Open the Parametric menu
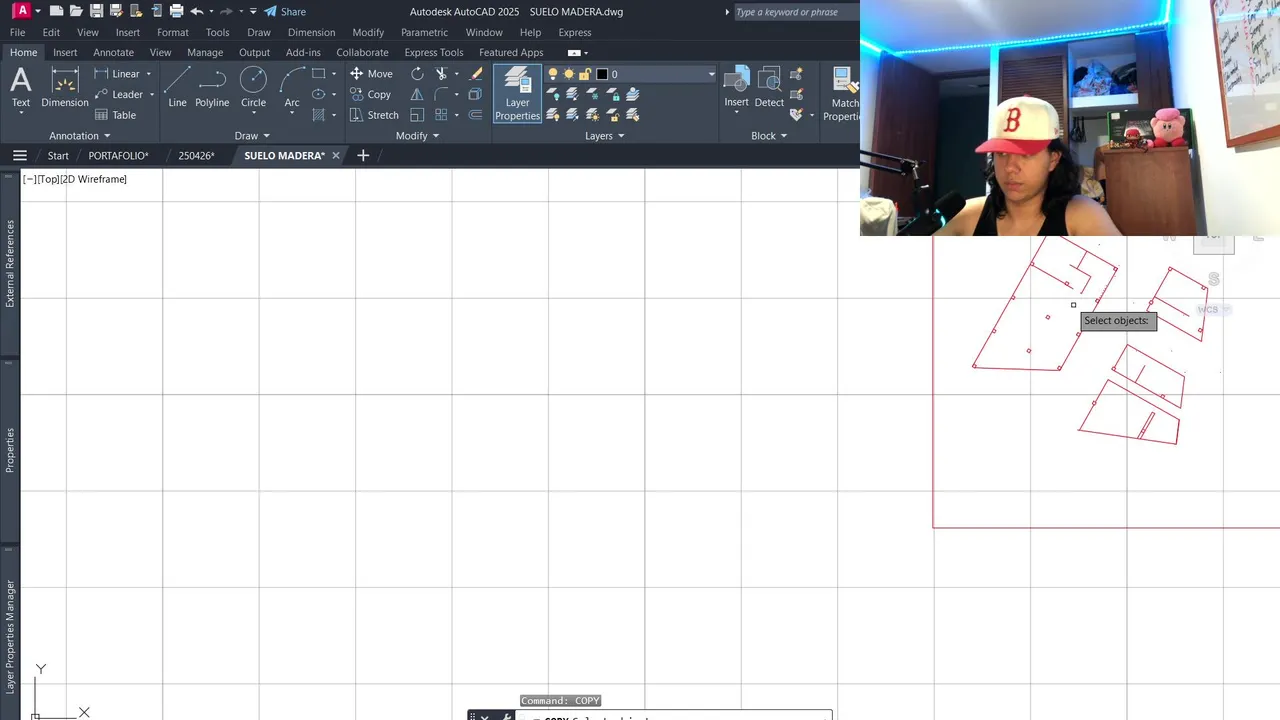The height and width of the screenshot is (720, 1280). 424,32
